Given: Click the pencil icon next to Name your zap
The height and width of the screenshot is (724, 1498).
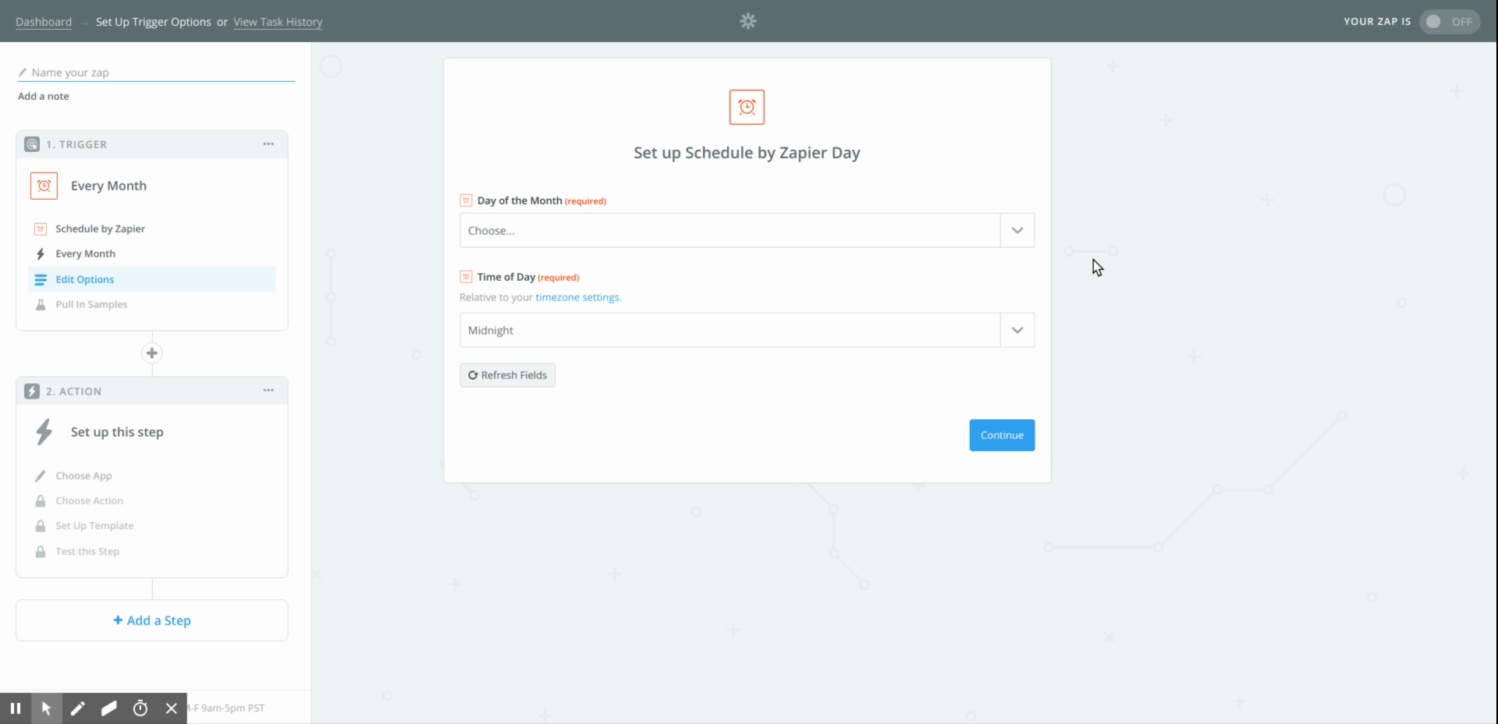Looking at the screenshot, I should coord(21,71).
